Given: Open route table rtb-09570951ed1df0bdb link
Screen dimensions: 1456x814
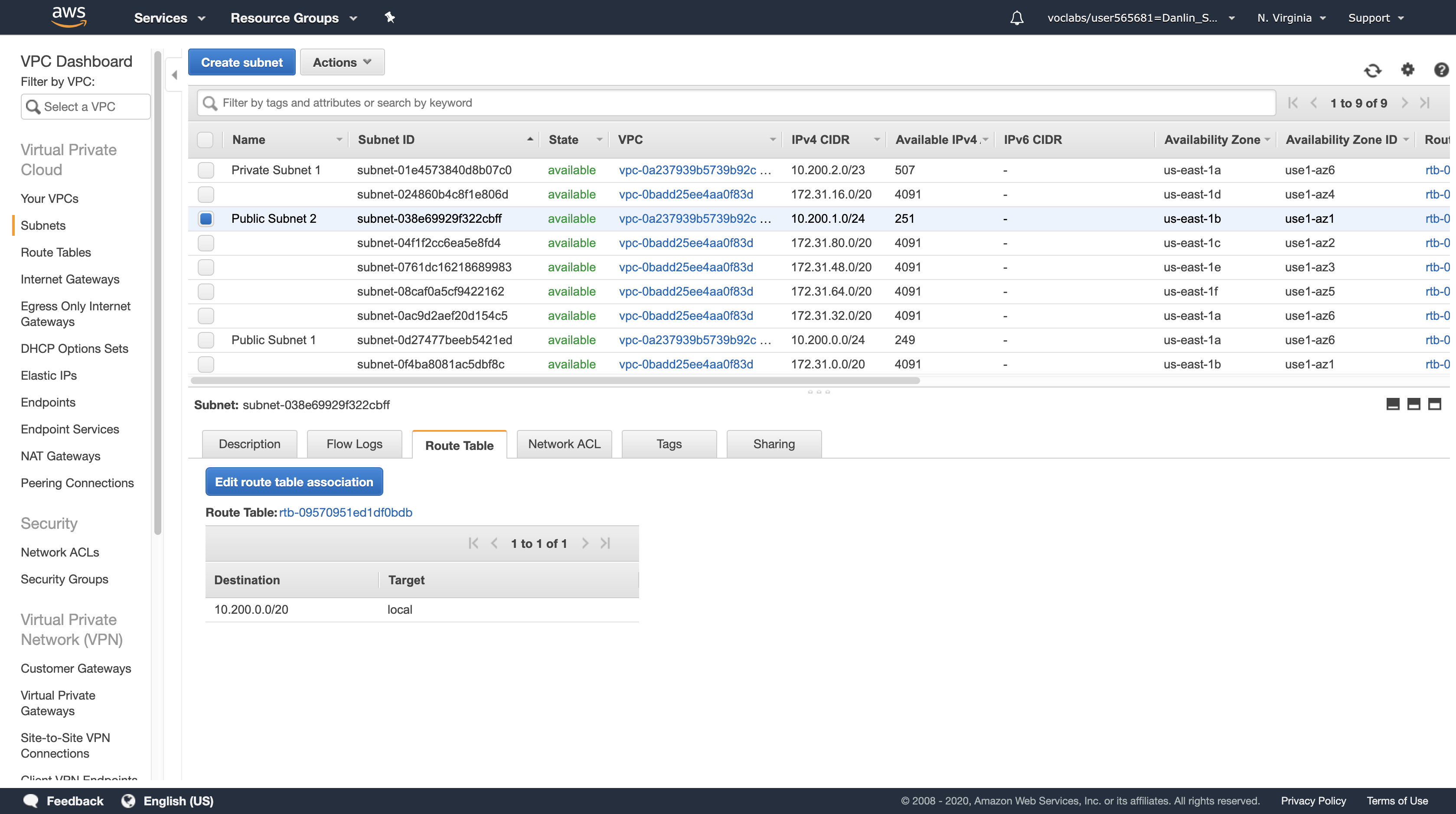Looking at the screenshot, I should click(345, 512).
